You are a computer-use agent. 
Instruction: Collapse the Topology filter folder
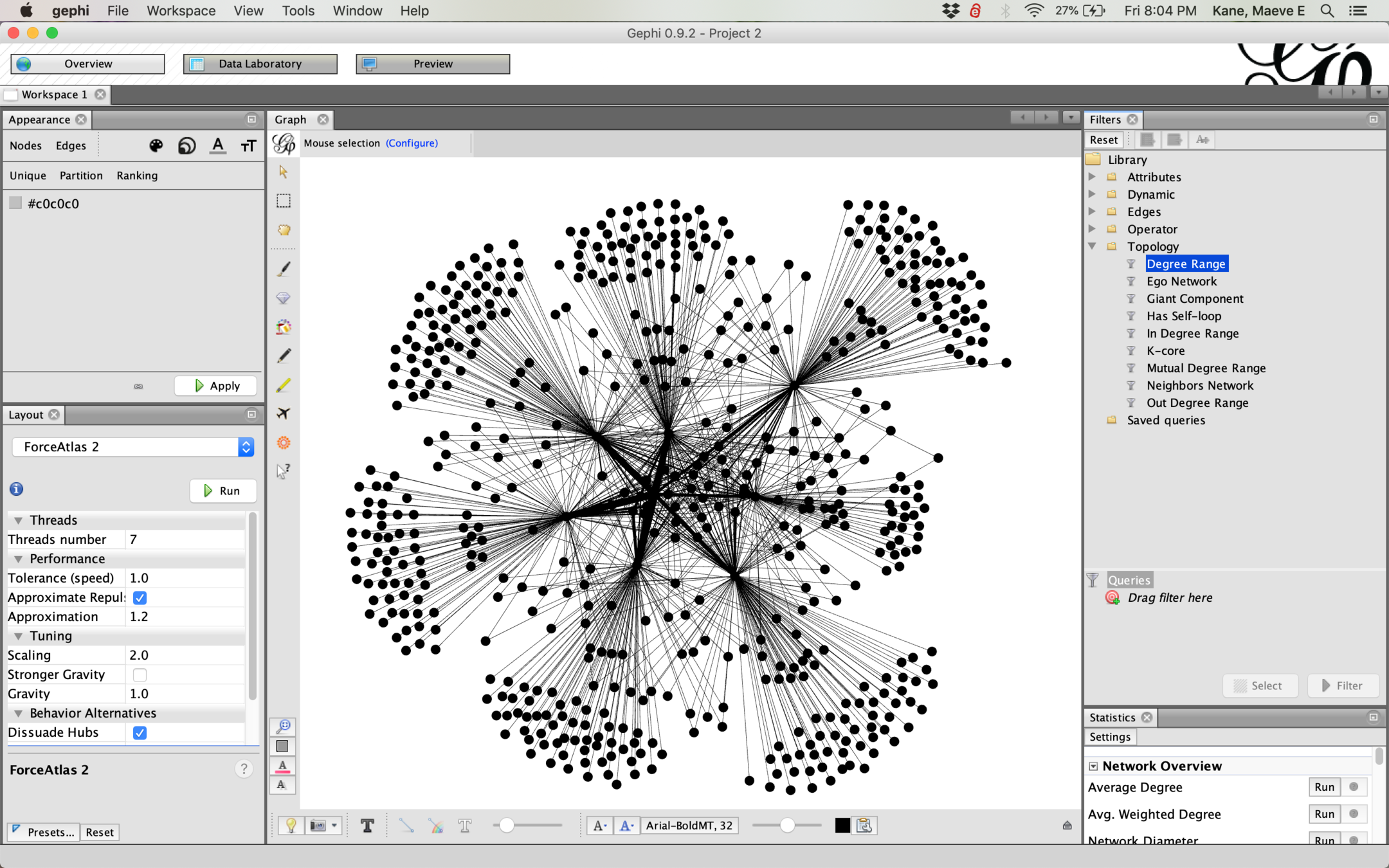pos(1092,246)
